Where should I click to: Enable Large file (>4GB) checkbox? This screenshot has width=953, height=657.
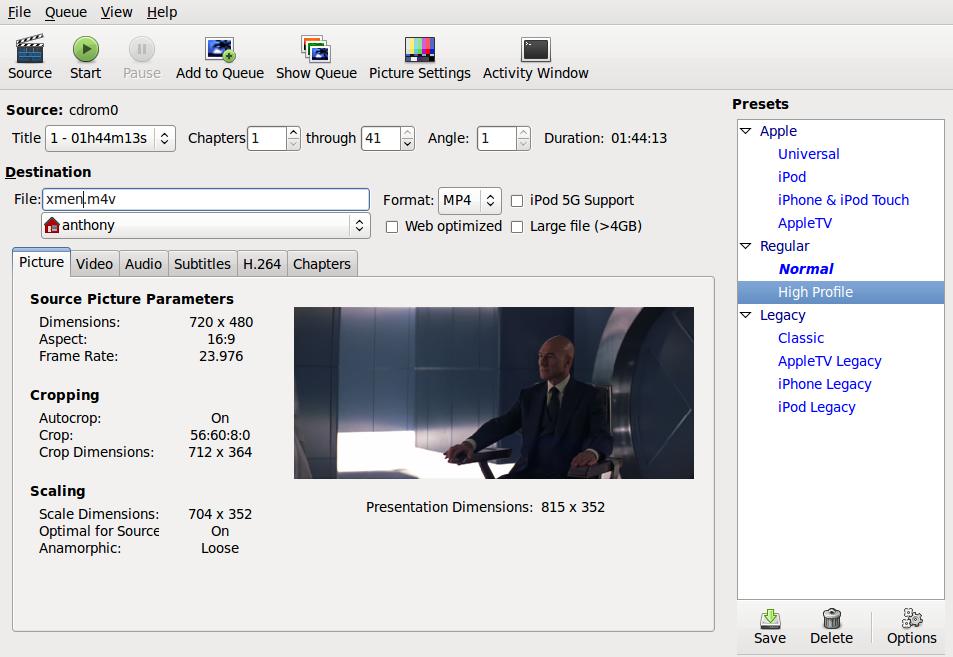517,227
